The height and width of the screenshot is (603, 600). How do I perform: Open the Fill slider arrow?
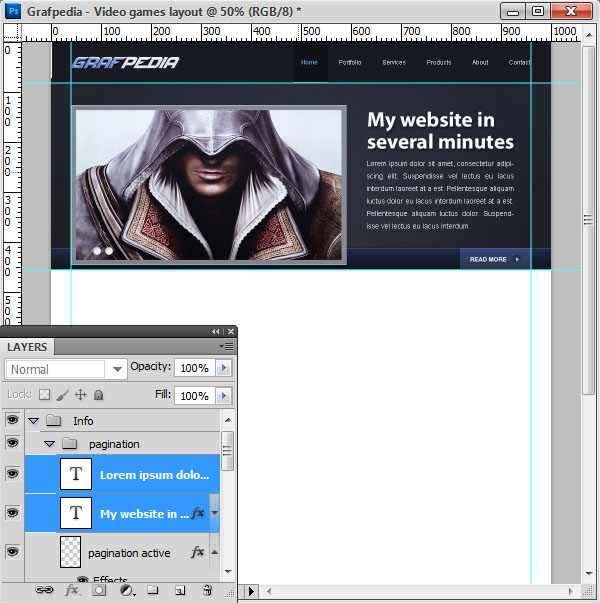224,395
